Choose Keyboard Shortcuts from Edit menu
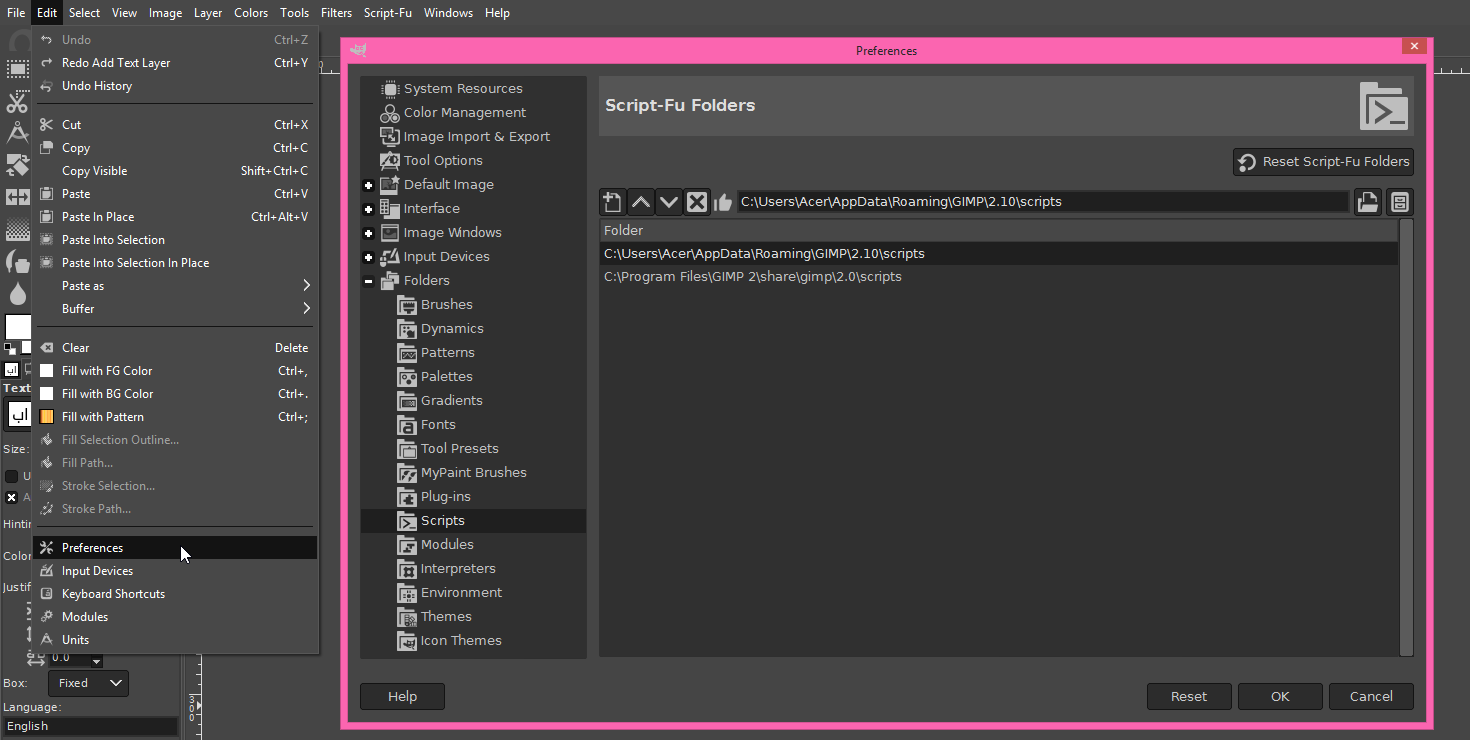1470x740 pixels. (x=175, y=594)
